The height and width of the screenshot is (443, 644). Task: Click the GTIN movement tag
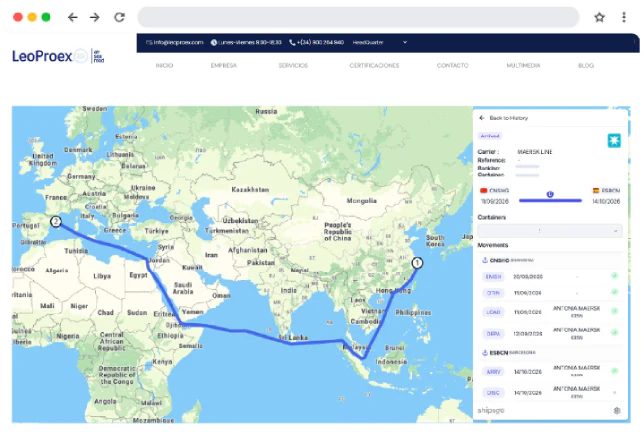(493, 293)
